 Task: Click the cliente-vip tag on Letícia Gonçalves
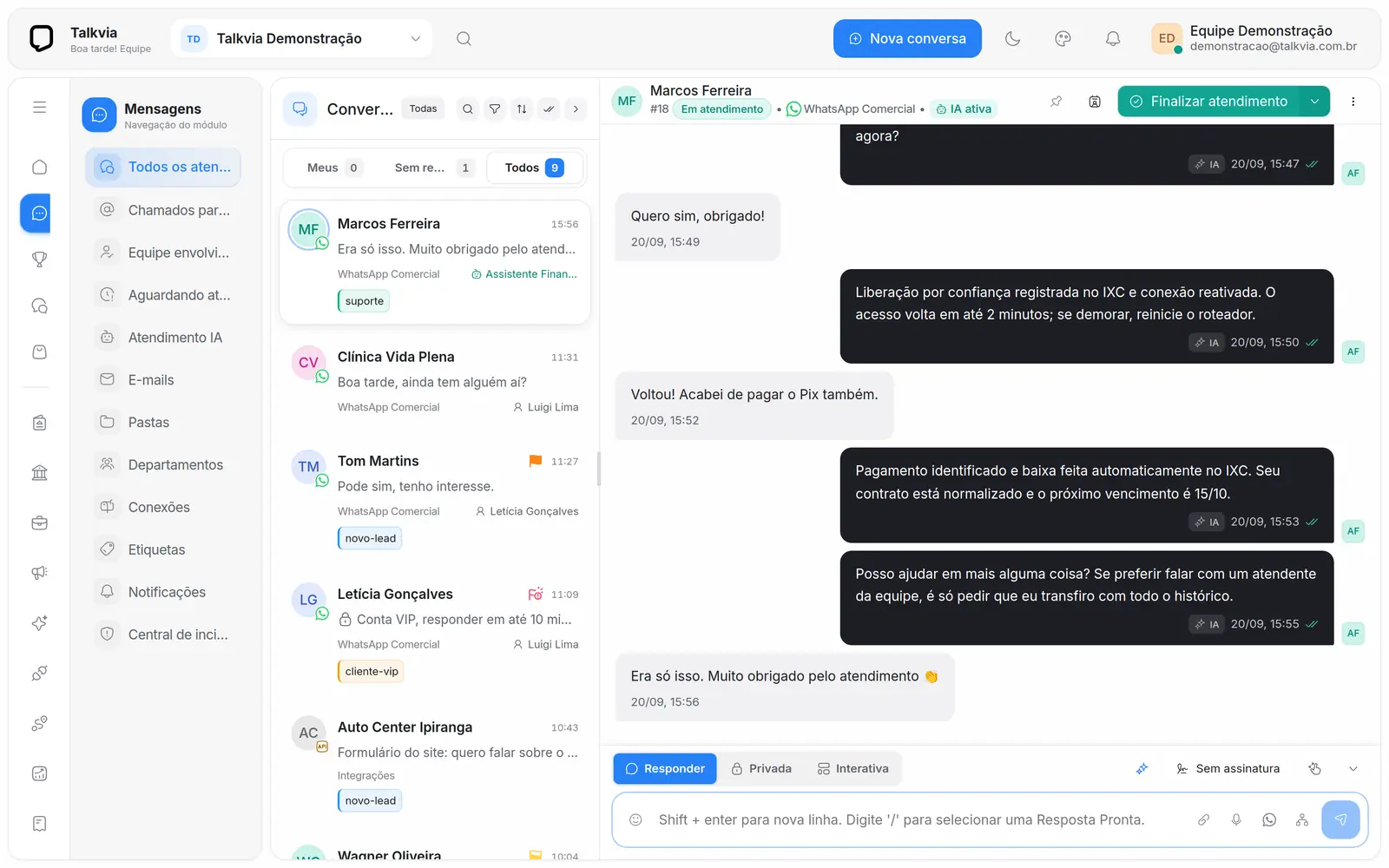371,672
